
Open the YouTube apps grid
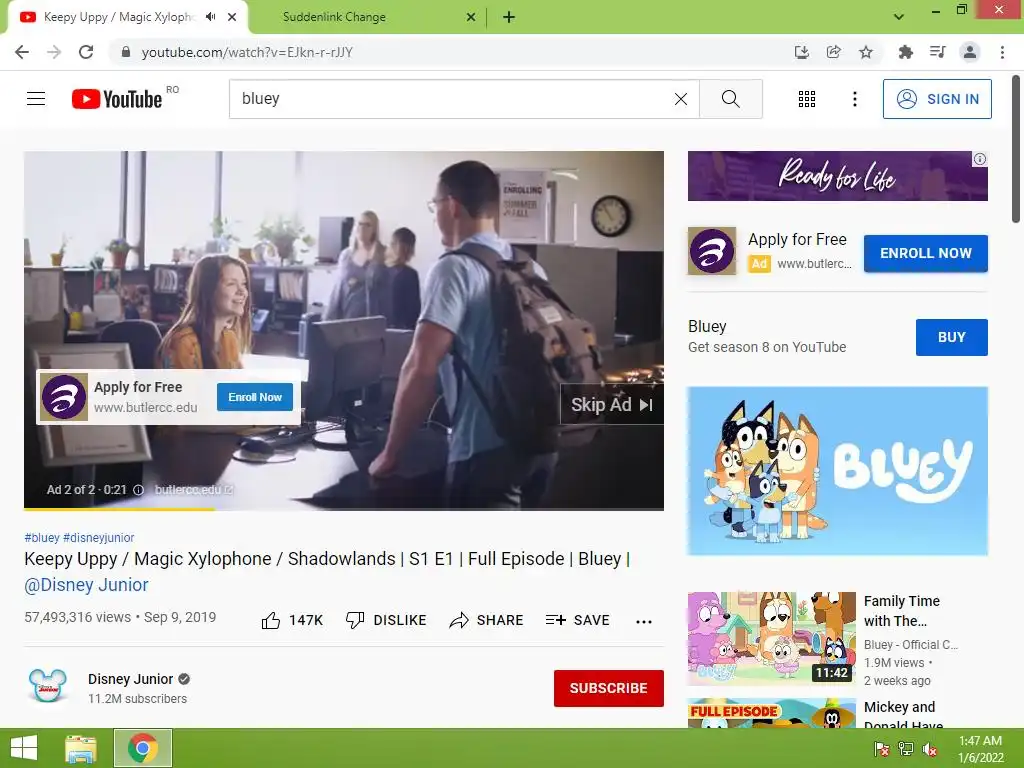coord(807,99)
